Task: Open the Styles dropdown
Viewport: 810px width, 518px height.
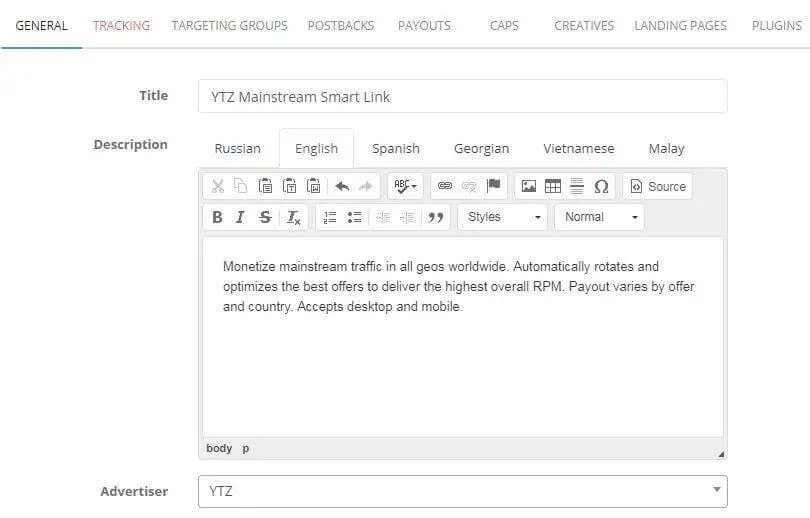Action: point(504,217)
